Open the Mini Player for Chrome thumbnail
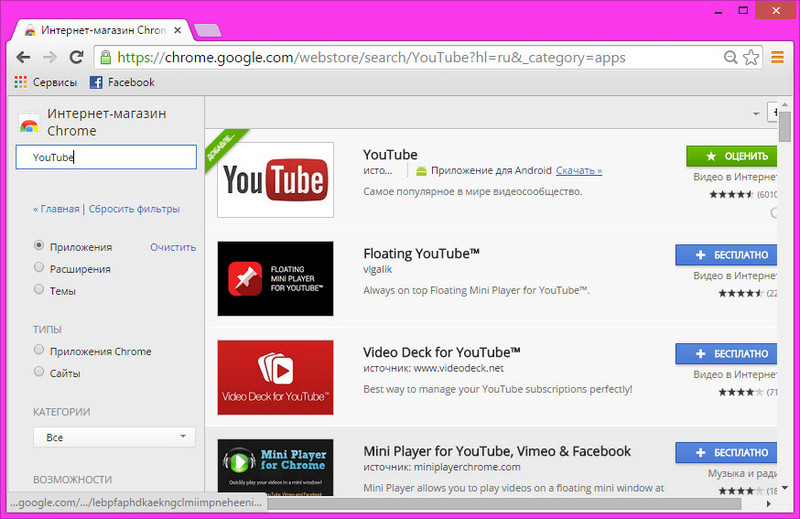 click(276, 467)
